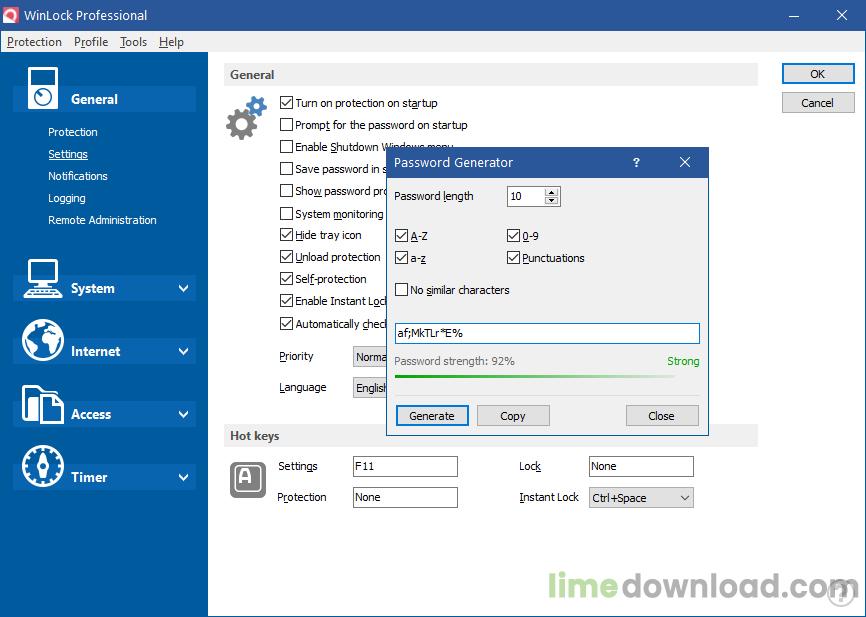
Task: Click the Hot keys keyboard key icon
Action: point(247,479)
